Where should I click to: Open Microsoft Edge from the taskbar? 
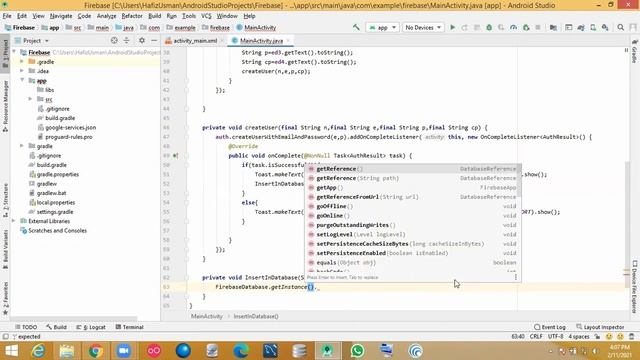click(241, 351)
